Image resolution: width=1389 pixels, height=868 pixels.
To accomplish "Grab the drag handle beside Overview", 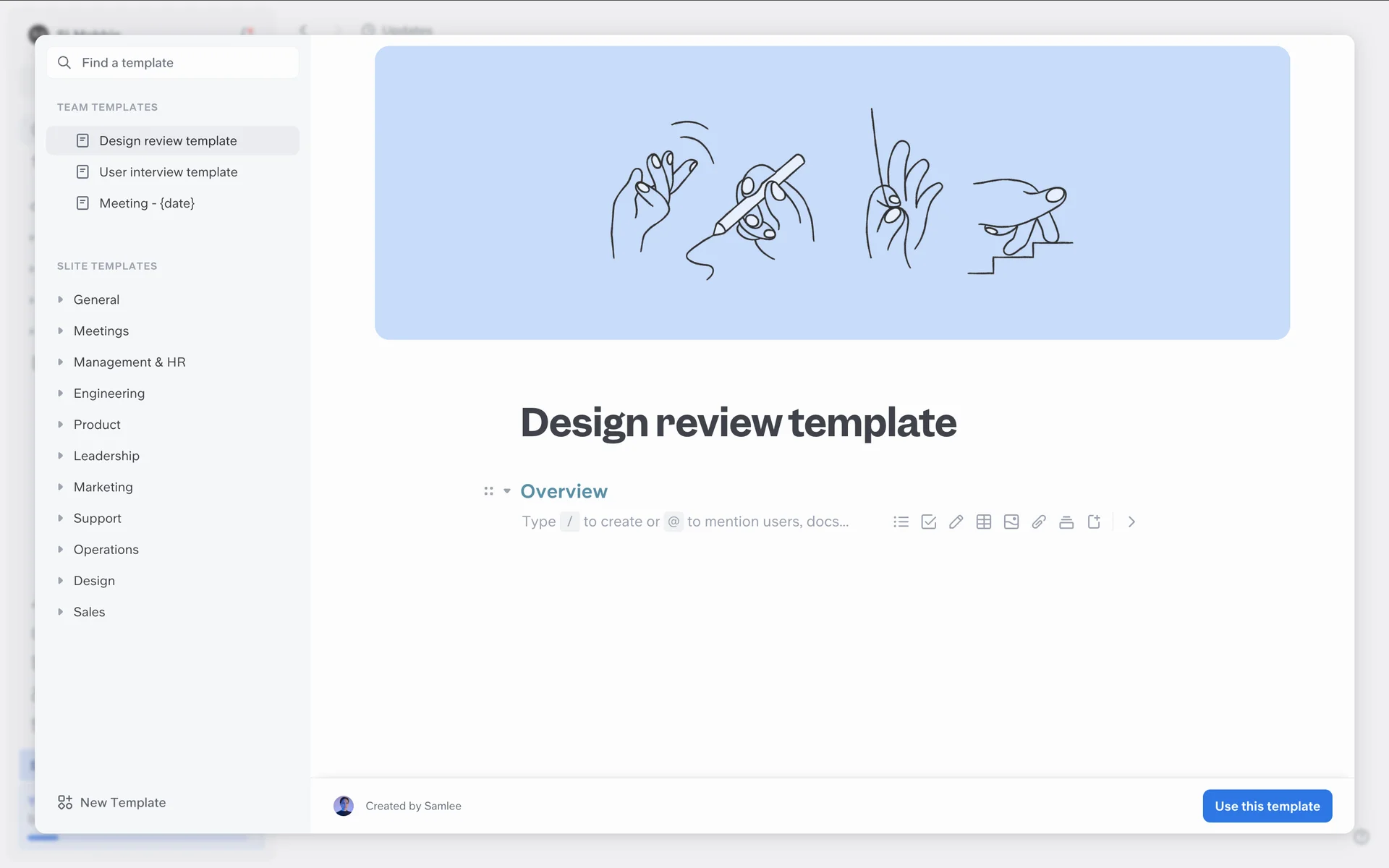I will [x=488, y=491].
